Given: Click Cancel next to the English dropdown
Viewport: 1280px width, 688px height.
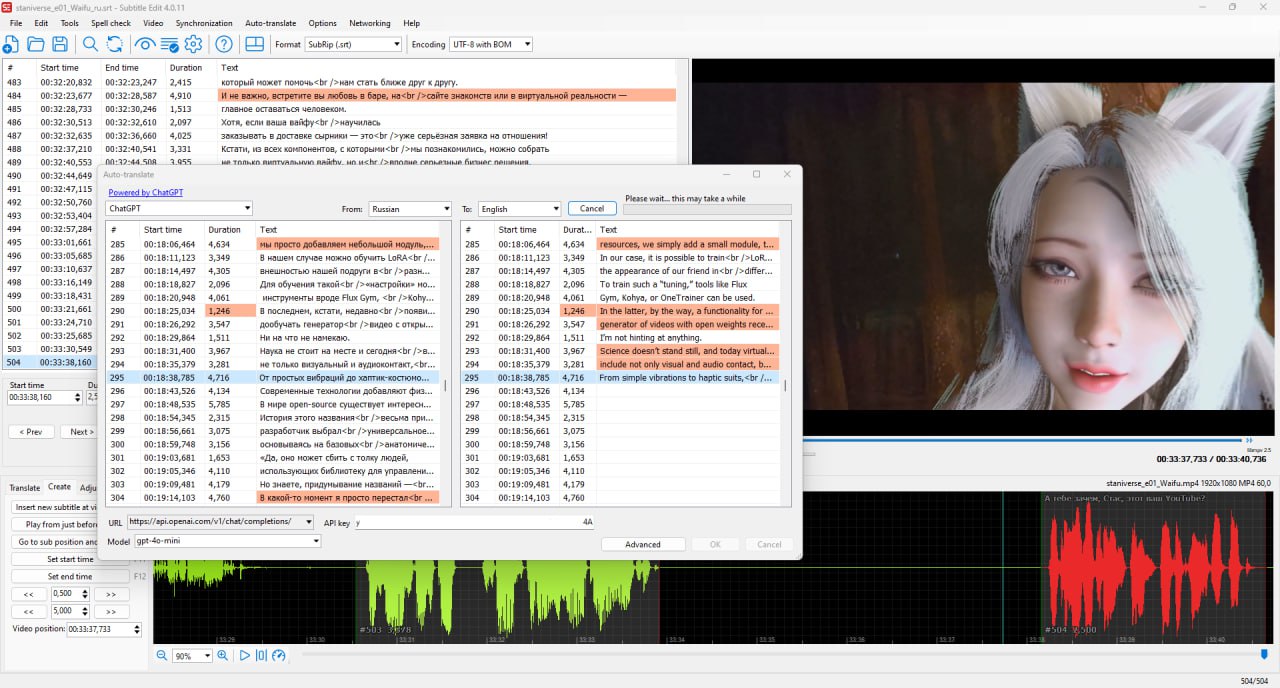Looking at the screenshot, I should [592, 209].
